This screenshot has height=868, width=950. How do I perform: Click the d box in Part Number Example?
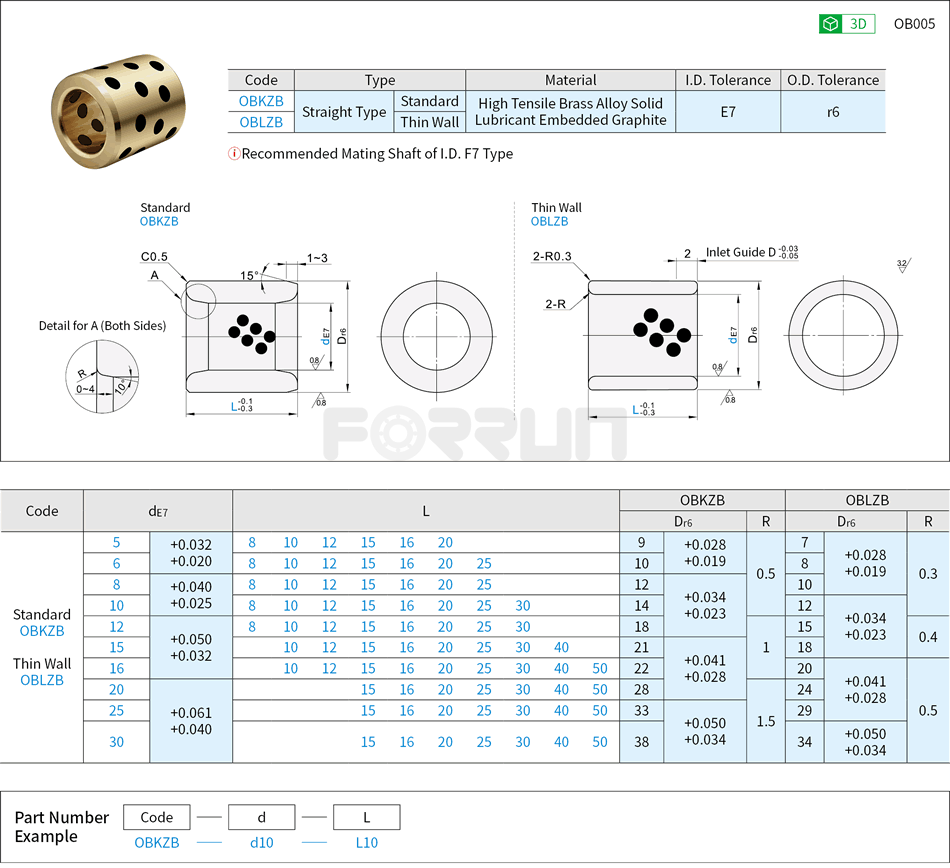262,817
